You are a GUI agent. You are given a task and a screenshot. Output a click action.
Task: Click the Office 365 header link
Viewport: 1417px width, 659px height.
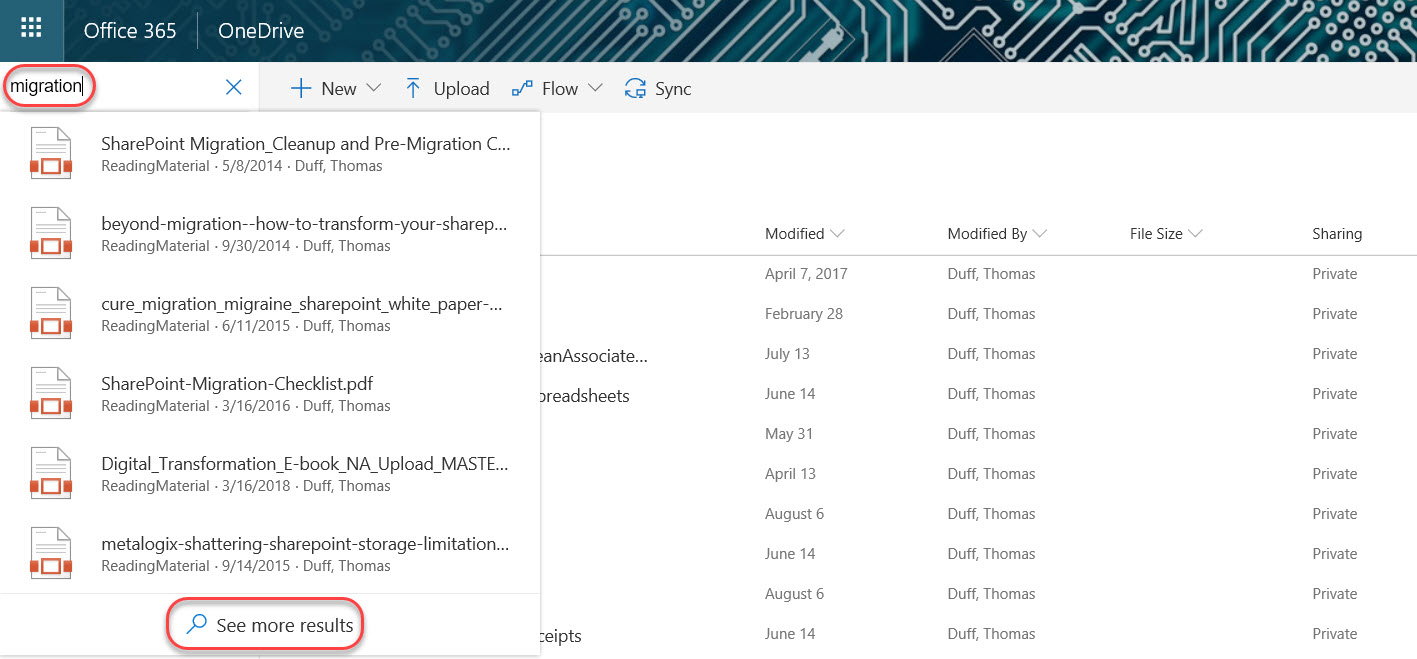click(x=130, y=31)
